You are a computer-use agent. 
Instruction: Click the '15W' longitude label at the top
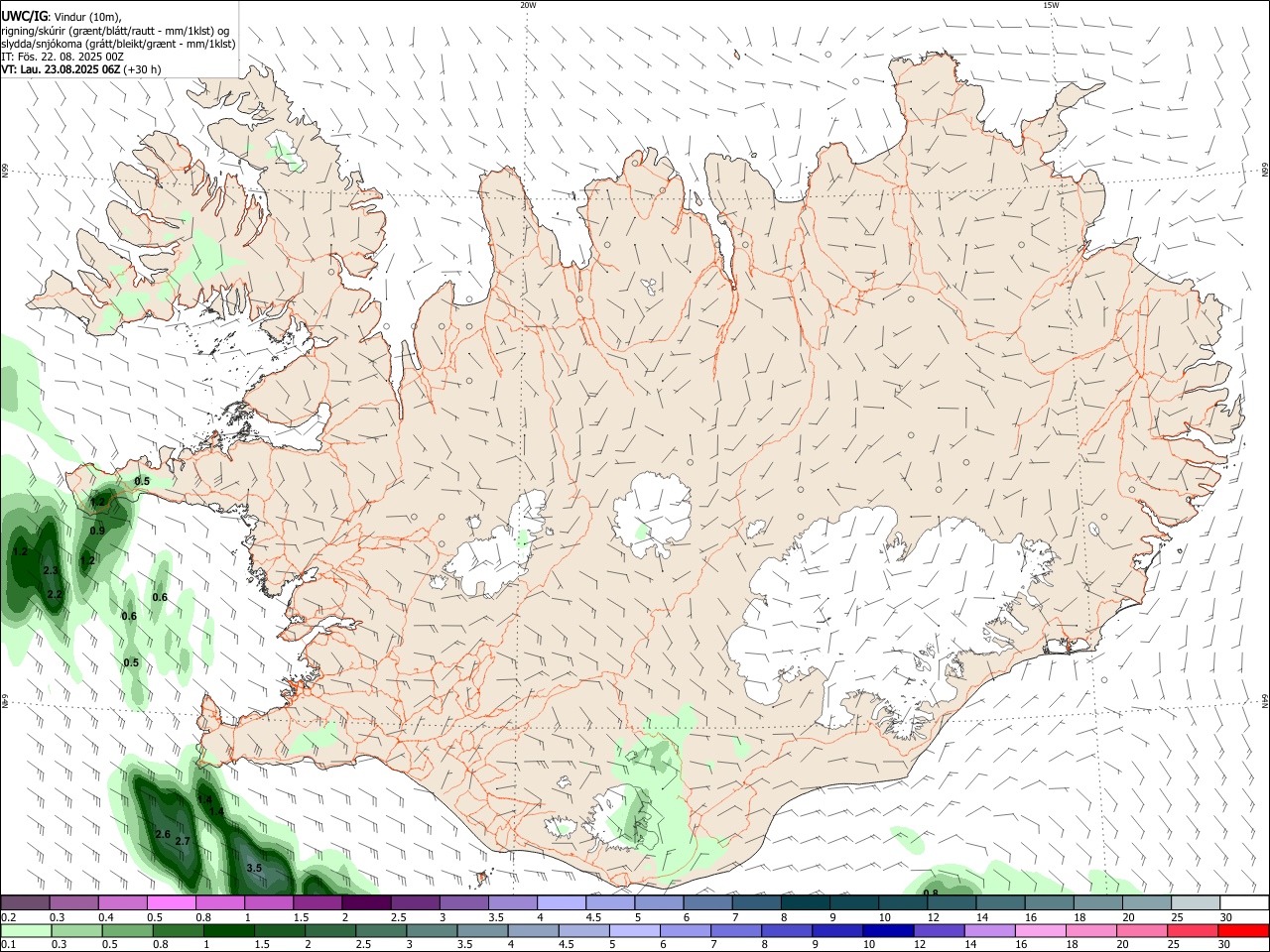pos(1051,5)
